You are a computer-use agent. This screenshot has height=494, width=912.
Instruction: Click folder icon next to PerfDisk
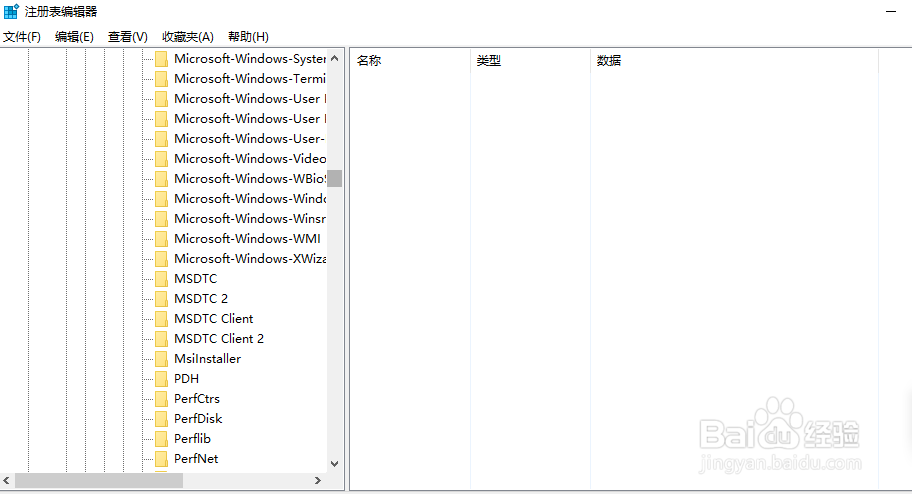pyautogui.click(x=161, y=418)
